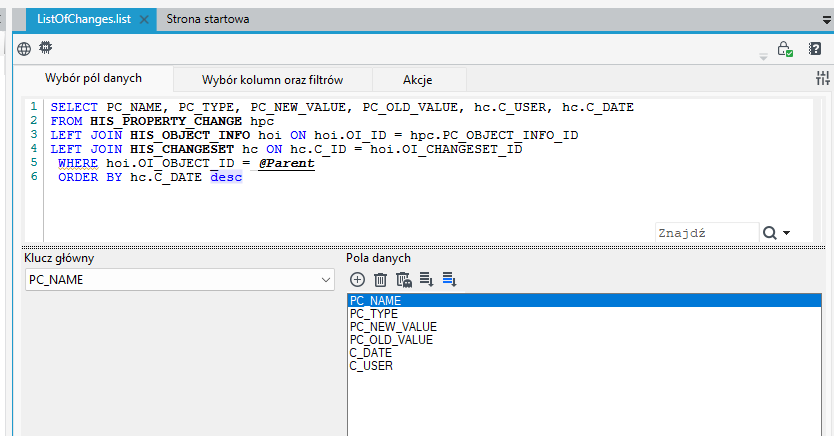Screen dimensions: 834x436
Task: Click line number 3 in the editor gutter
Action: click(x=34, y=134)
